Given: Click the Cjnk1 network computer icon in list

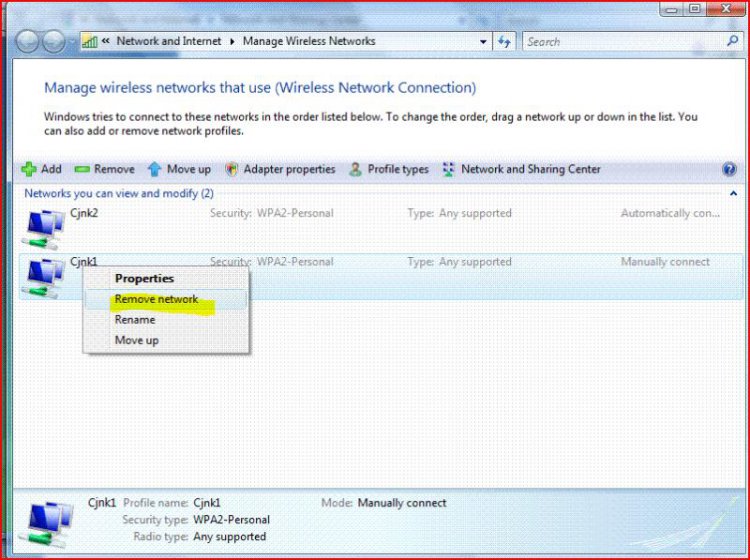Looking at the screenshot, I should click(x=43, y=278).
